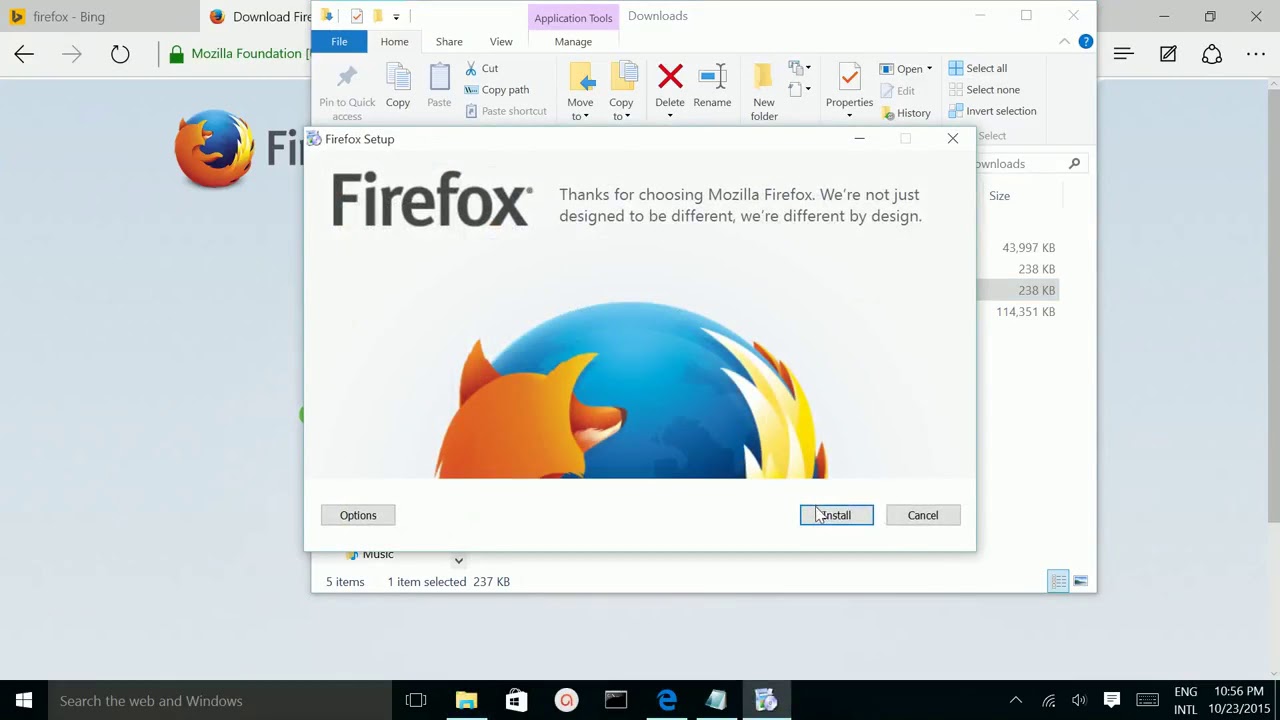The width and height of the screenshot is (1280, 720).
Task: Click Edit in the ribbon
Action: point(897,90)
